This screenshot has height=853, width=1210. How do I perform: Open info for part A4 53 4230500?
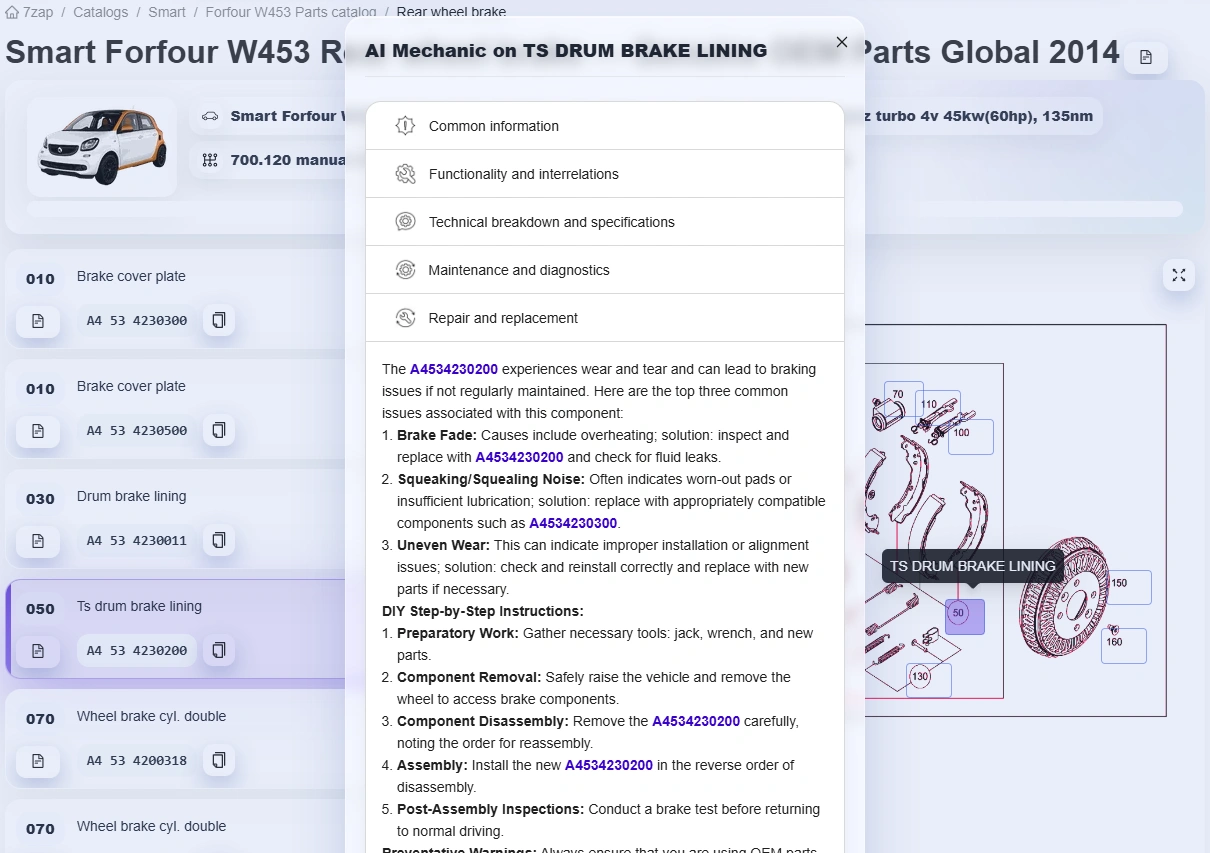click(38, 431)
